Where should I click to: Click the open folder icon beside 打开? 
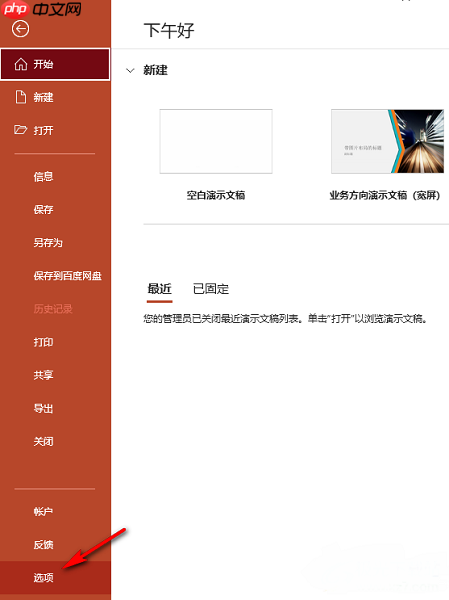(20, 130)
